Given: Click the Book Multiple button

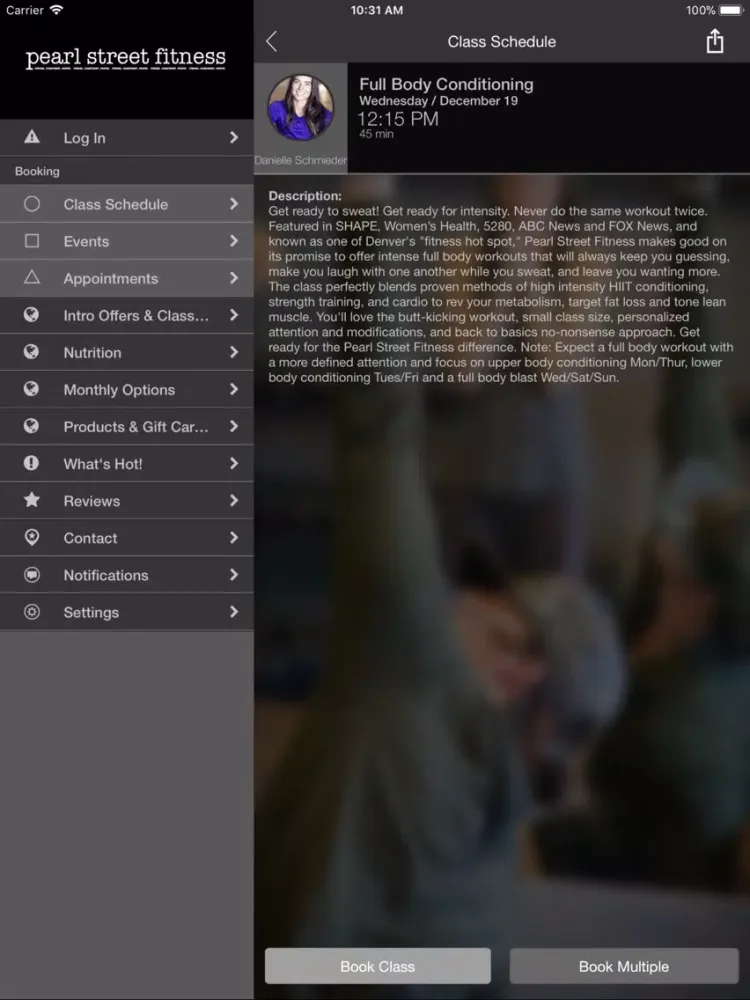Looking at the screenshot, I should point(624,966).
